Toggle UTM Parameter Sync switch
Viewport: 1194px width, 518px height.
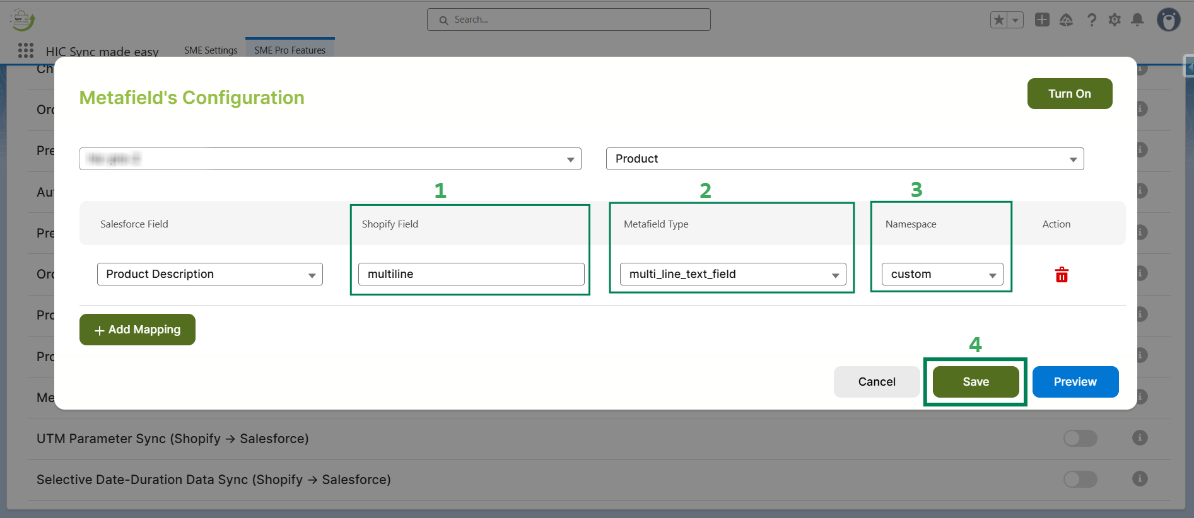1080,438
